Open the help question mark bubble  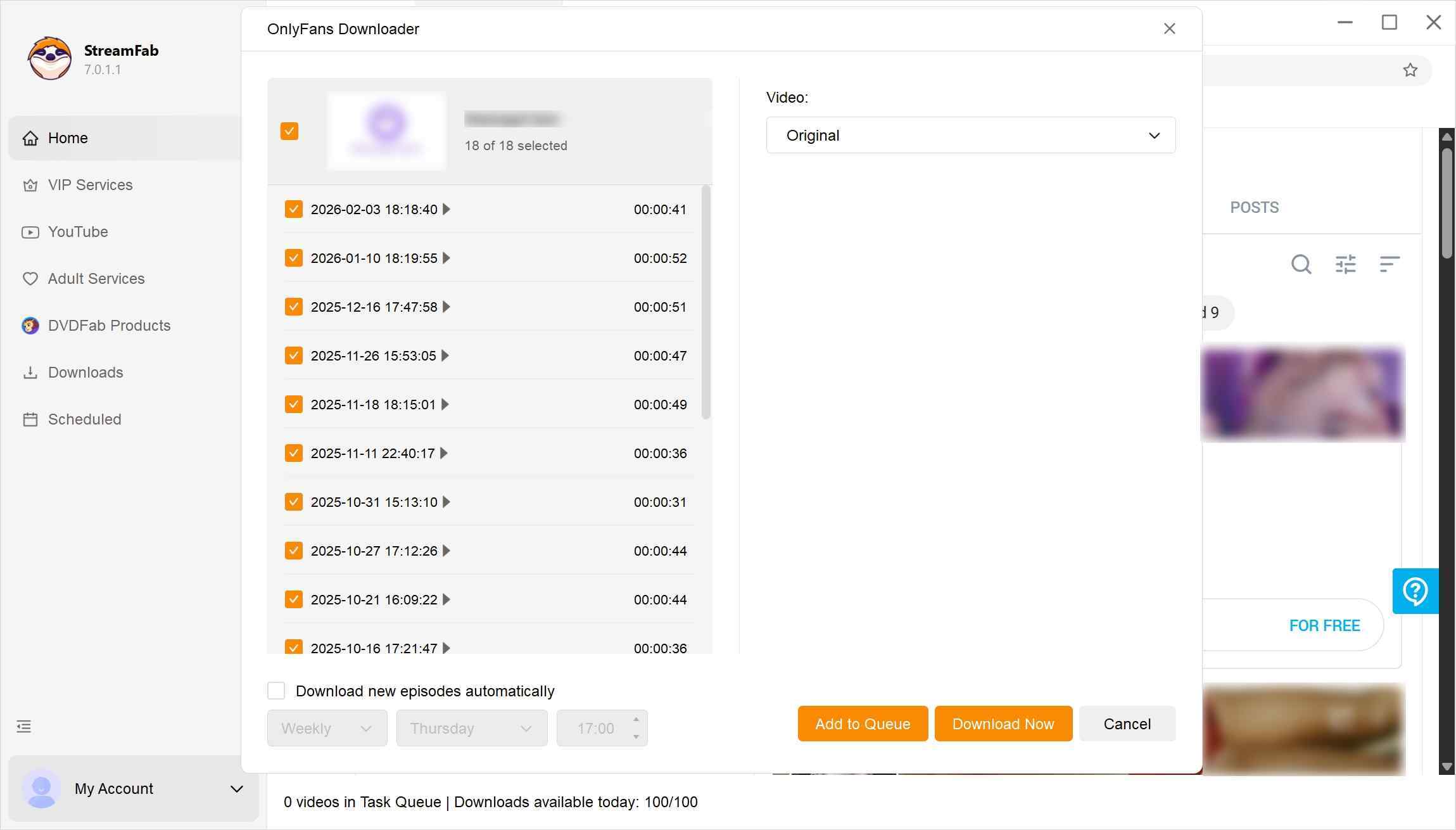point(1416,591)
